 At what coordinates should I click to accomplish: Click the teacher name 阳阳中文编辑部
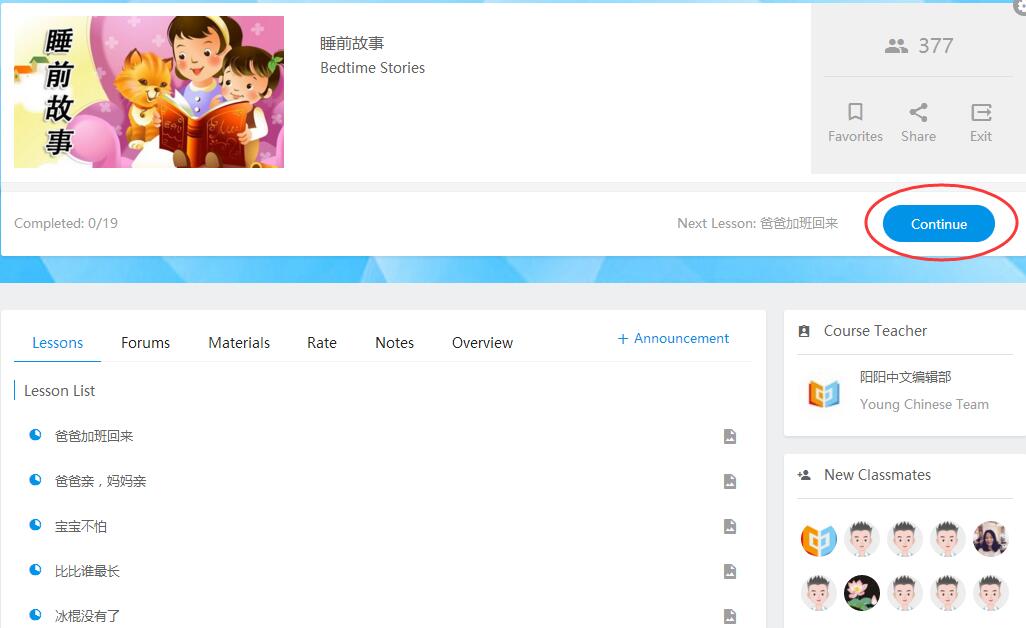[x=906, y=377]
